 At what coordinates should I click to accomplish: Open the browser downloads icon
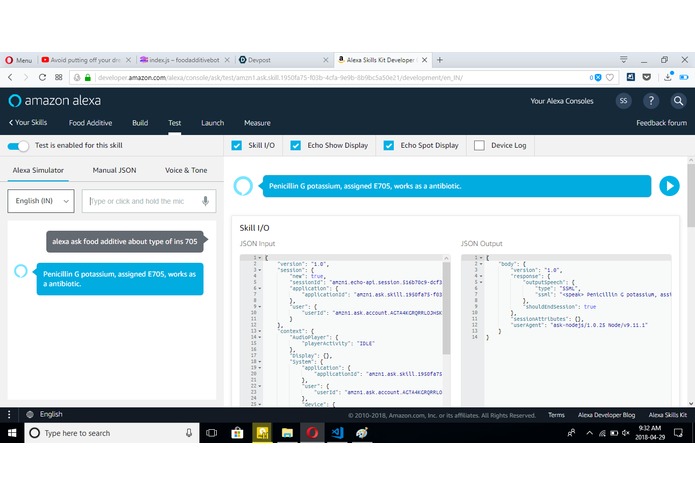(x=668, y=78)
